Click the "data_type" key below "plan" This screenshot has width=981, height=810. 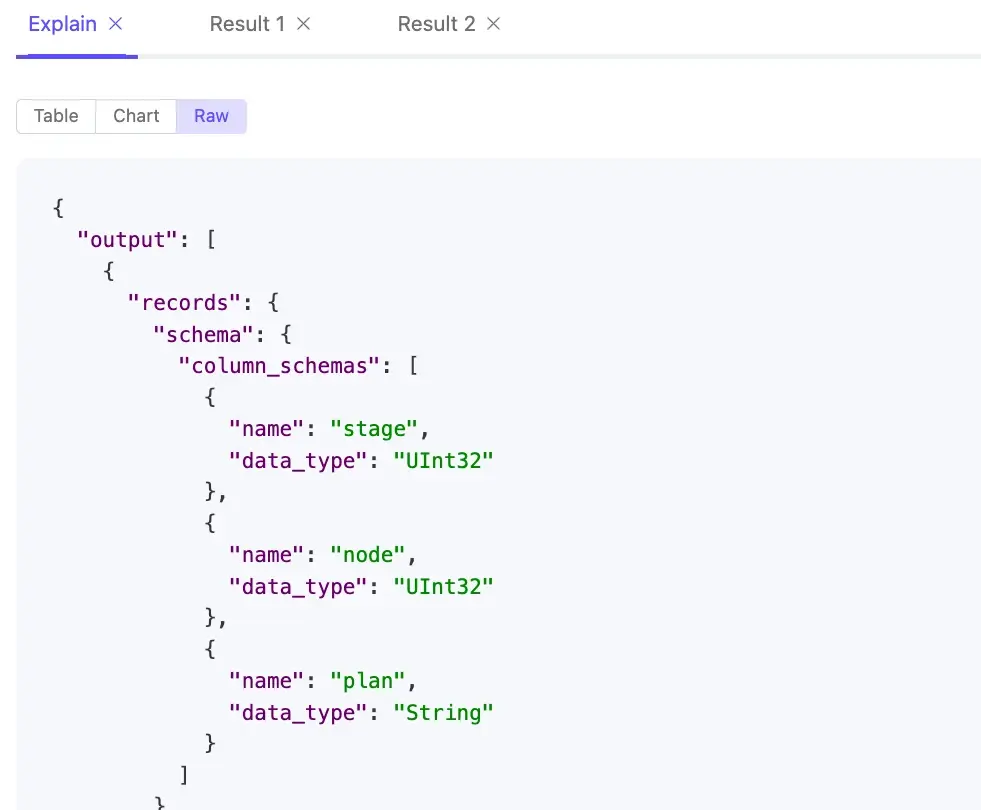pos(292,713)
